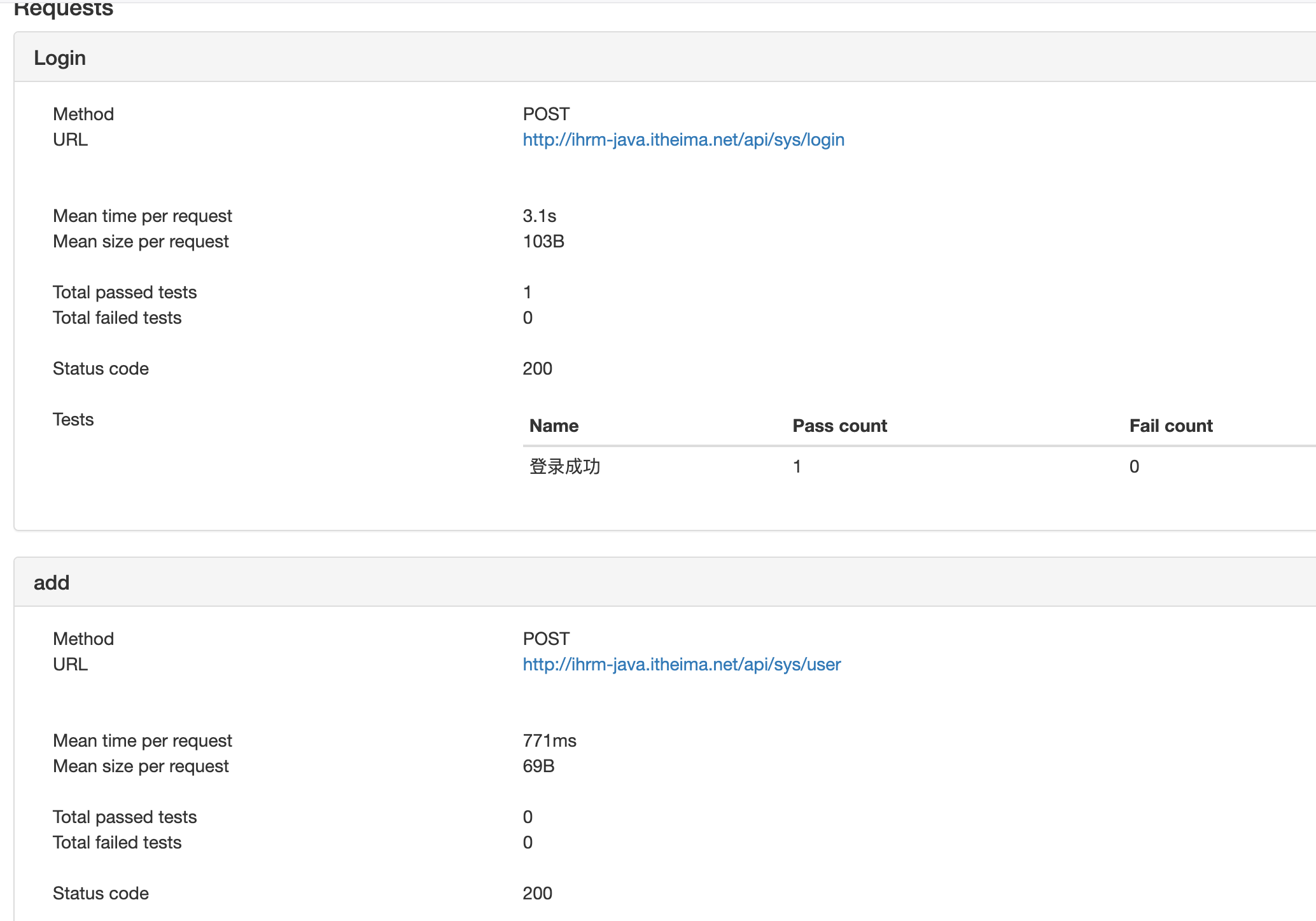The width and height of the screenshot is (1316, 921).
Task: Click the Mean size value 69B under add
Action: 538,766
